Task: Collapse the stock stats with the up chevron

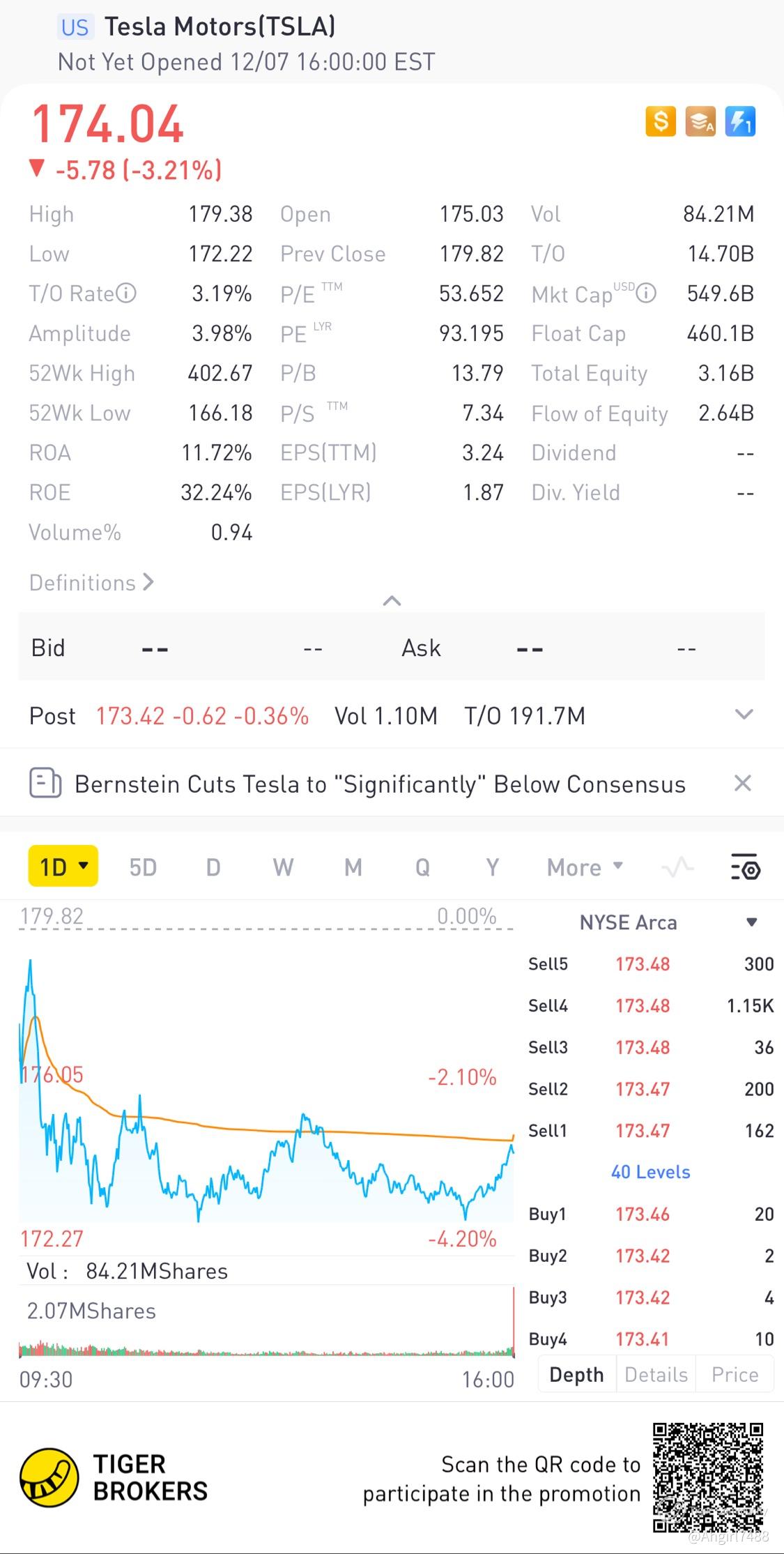Action: click(x=392, y=601)
